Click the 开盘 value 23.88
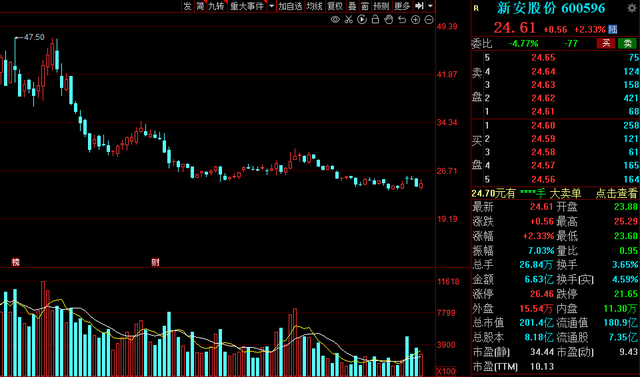Image resolution: width=640 pixels, height=377 pixels. click(626, 207)
